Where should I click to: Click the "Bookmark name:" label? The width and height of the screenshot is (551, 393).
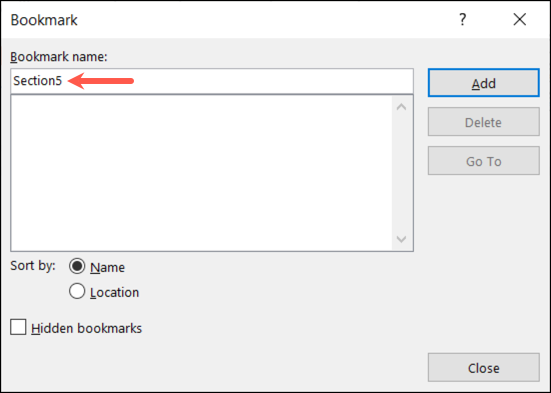pos(59,57)
